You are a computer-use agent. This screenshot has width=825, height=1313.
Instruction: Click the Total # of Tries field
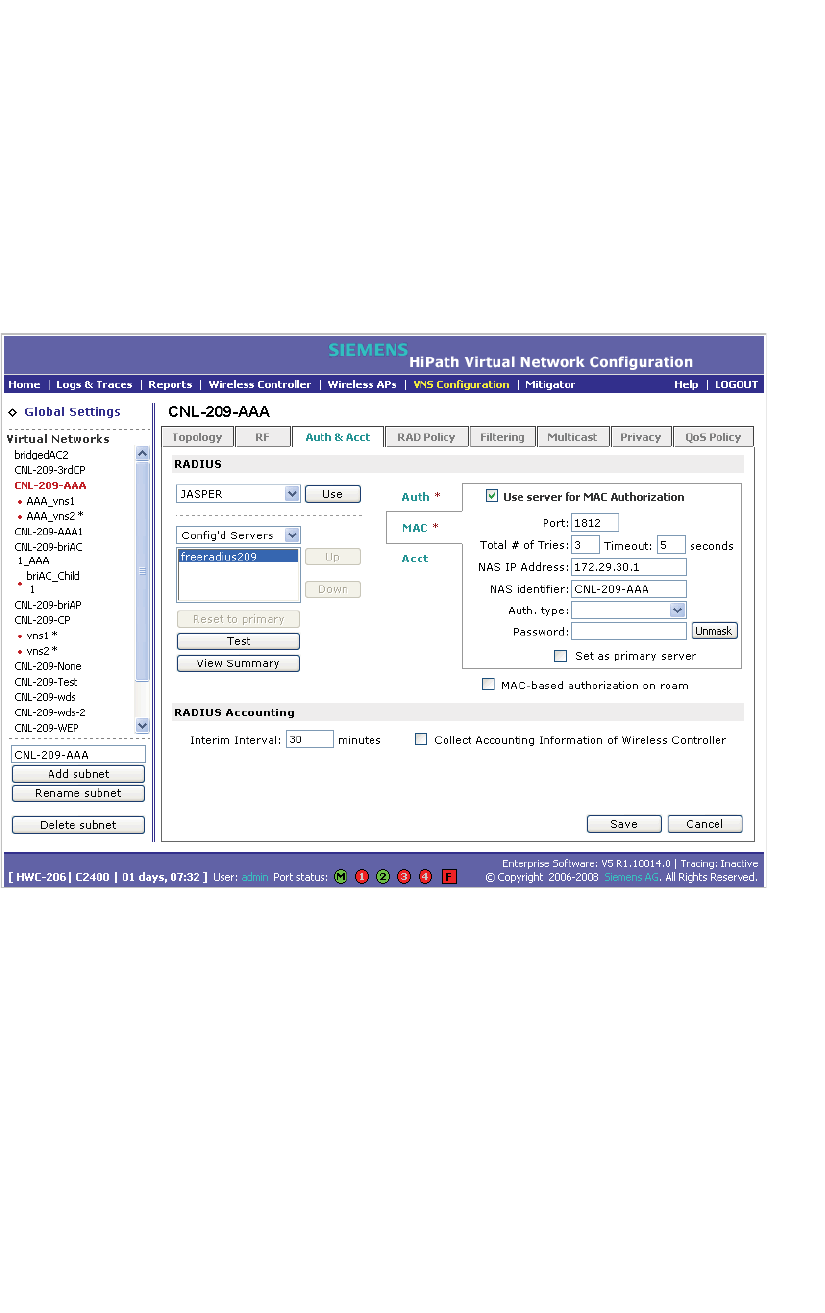[x=585, y=545]
